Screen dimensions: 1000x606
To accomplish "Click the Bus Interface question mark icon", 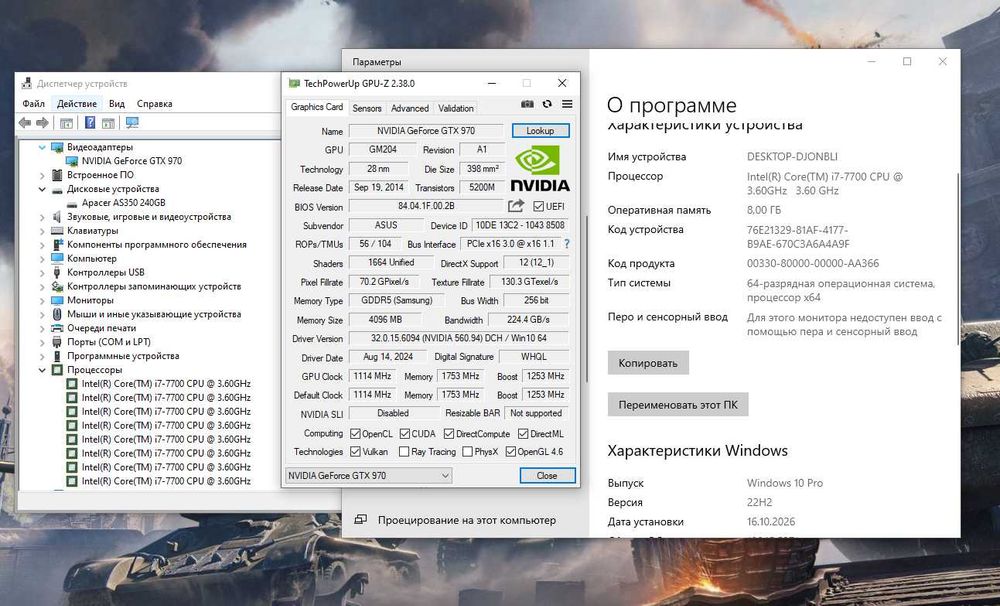I will tap(567, 244).
